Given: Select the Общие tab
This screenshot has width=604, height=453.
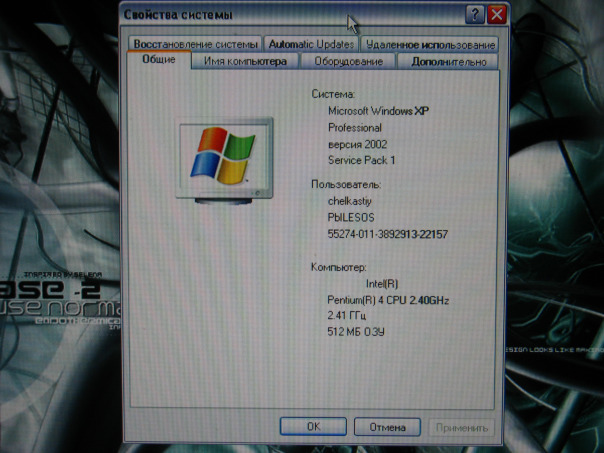Looking at the screenshot, I should [159, 60].
